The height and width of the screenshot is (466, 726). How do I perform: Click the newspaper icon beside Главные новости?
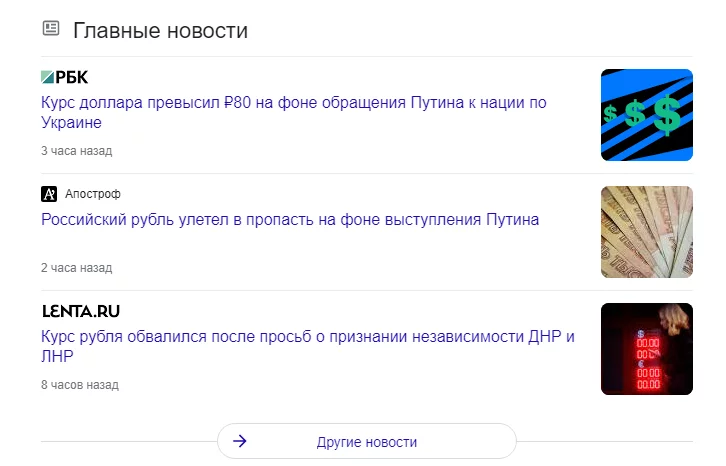pyautogui.click(x=51, y=29)
